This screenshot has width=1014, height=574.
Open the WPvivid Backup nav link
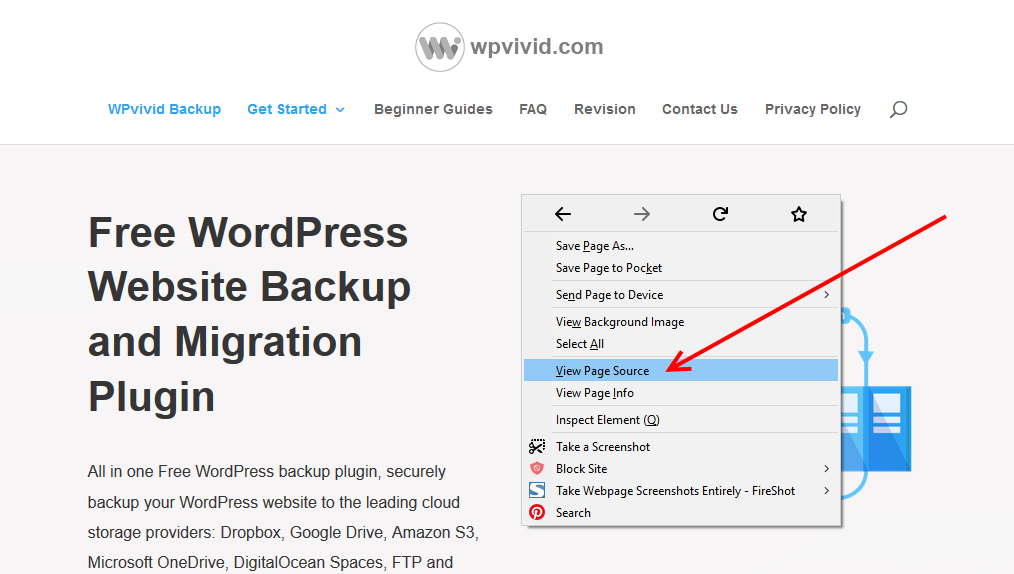pos(164,109)
